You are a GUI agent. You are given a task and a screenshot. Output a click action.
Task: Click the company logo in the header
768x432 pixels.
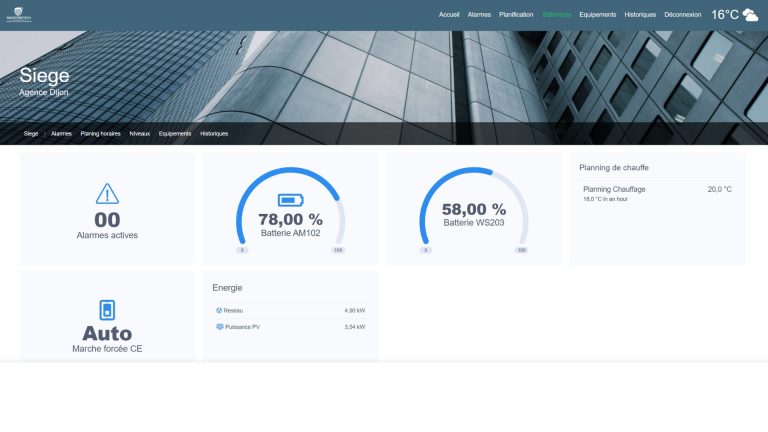[19, 15]
